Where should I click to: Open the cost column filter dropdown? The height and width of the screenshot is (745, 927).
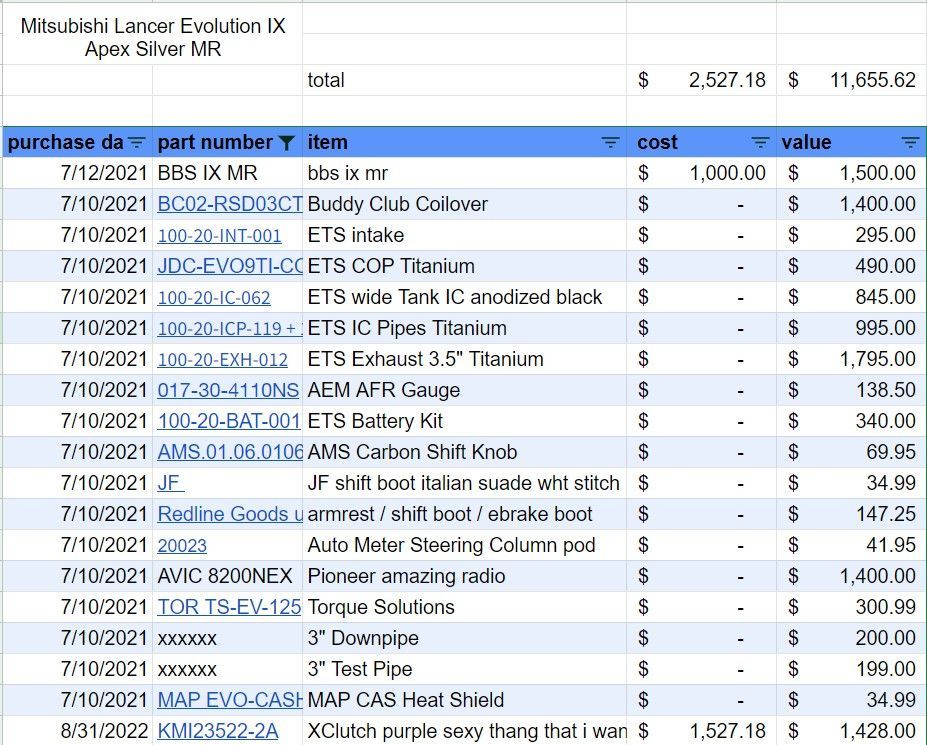(x=760, y=143)
